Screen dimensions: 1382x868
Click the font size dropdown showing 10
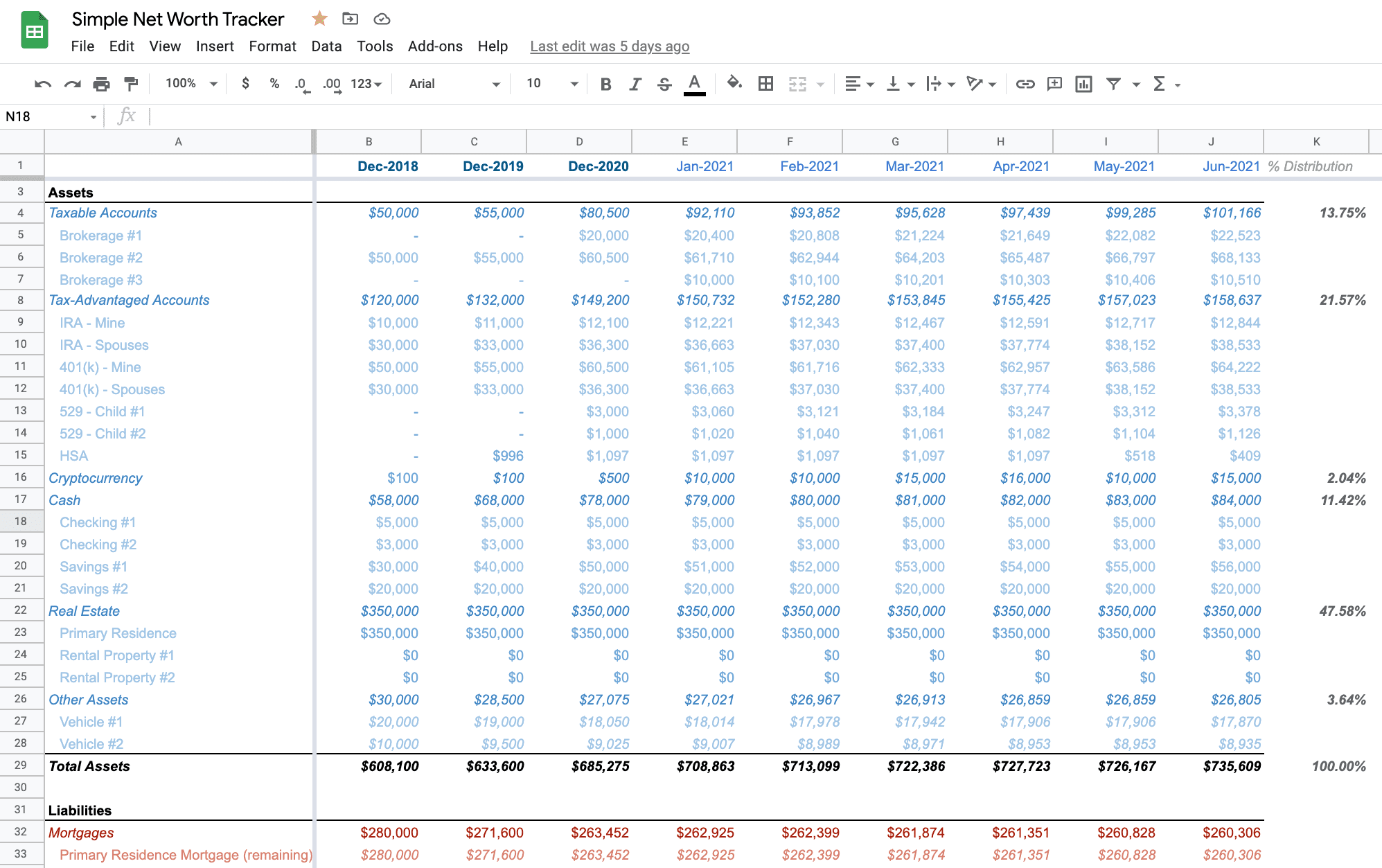tap(549, 84)
